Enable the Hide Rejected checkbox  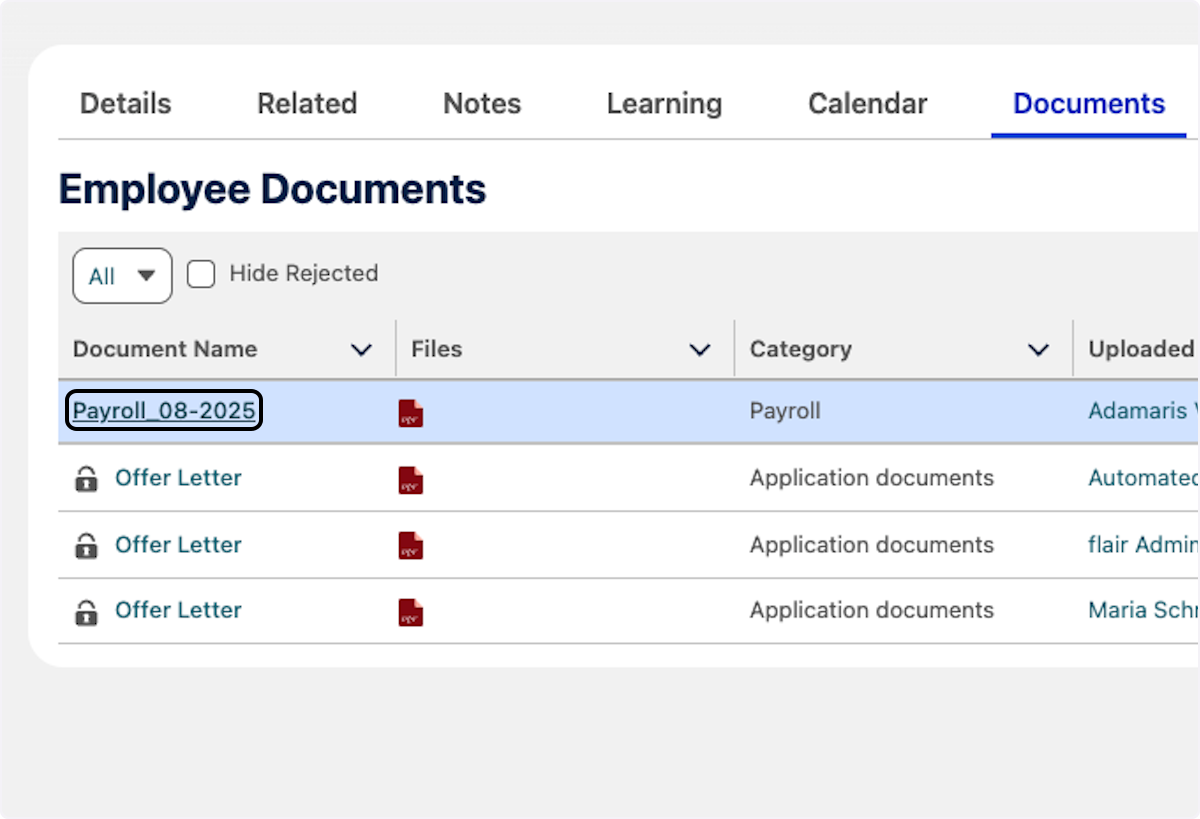pyautogui.click(x=201, y=273)
